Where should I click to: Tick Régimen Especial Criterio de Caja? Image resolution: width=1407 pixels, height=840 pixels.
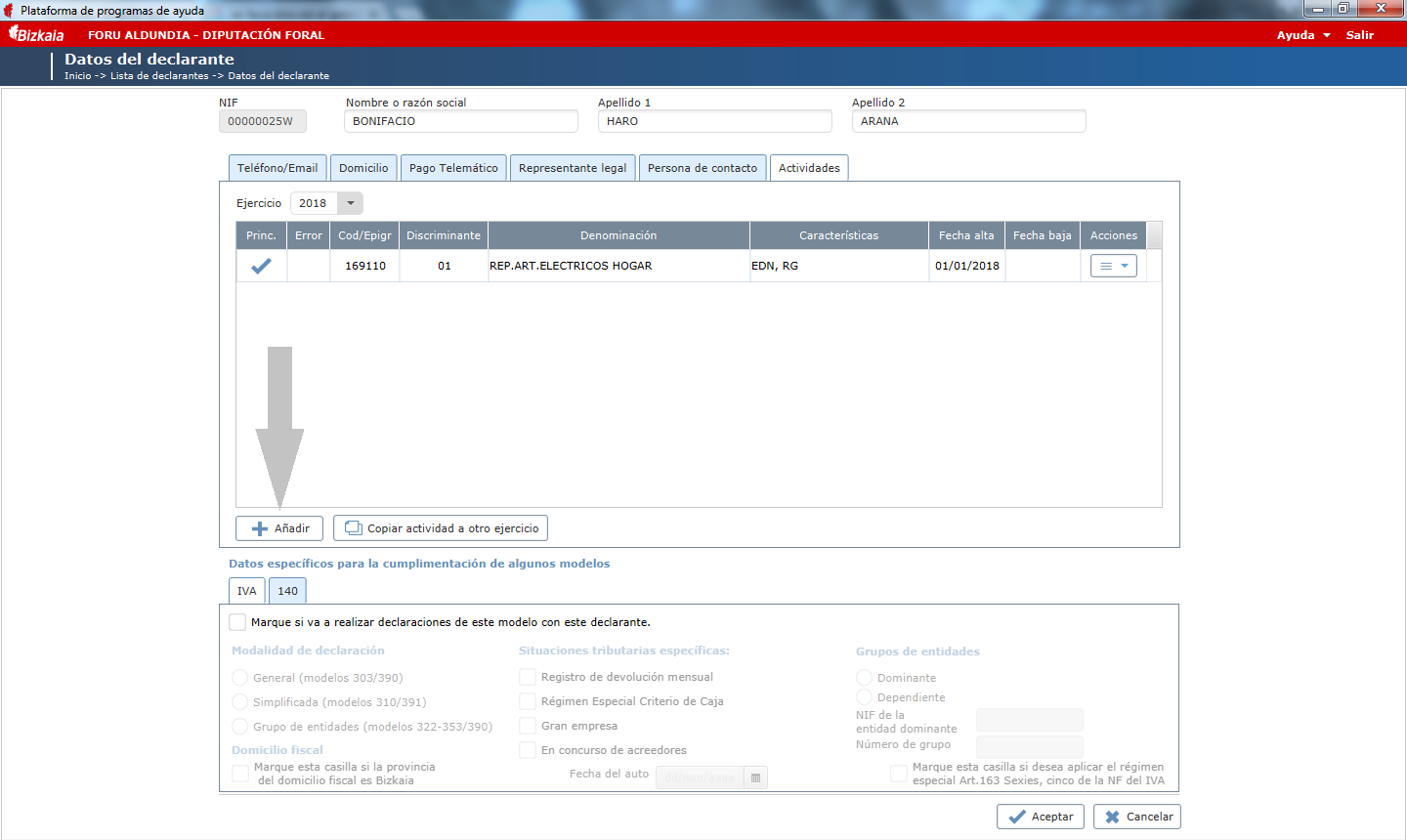click(x=528, y=701)
